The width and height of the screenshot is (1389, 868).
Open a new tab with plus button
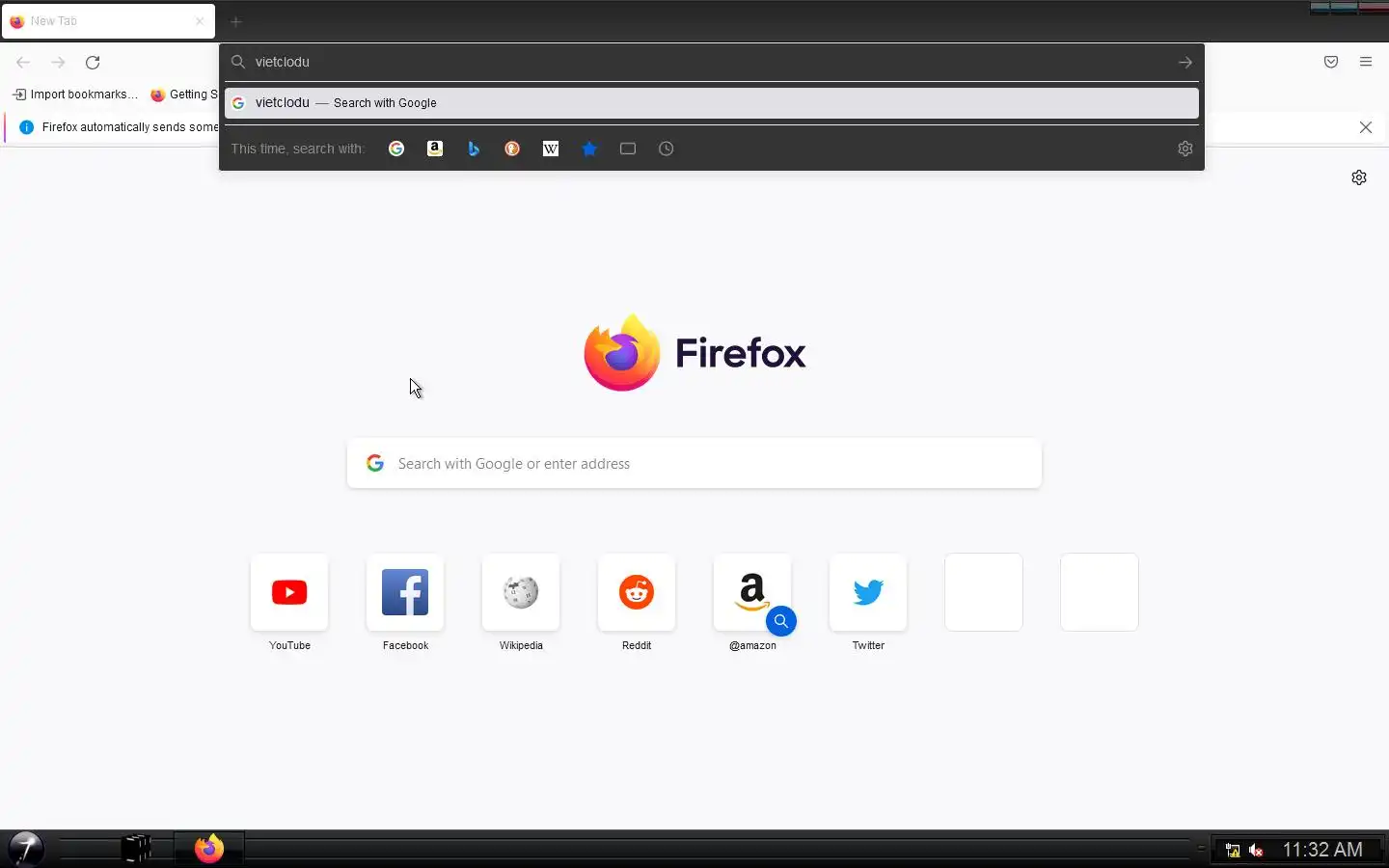(x=235, y=21)
